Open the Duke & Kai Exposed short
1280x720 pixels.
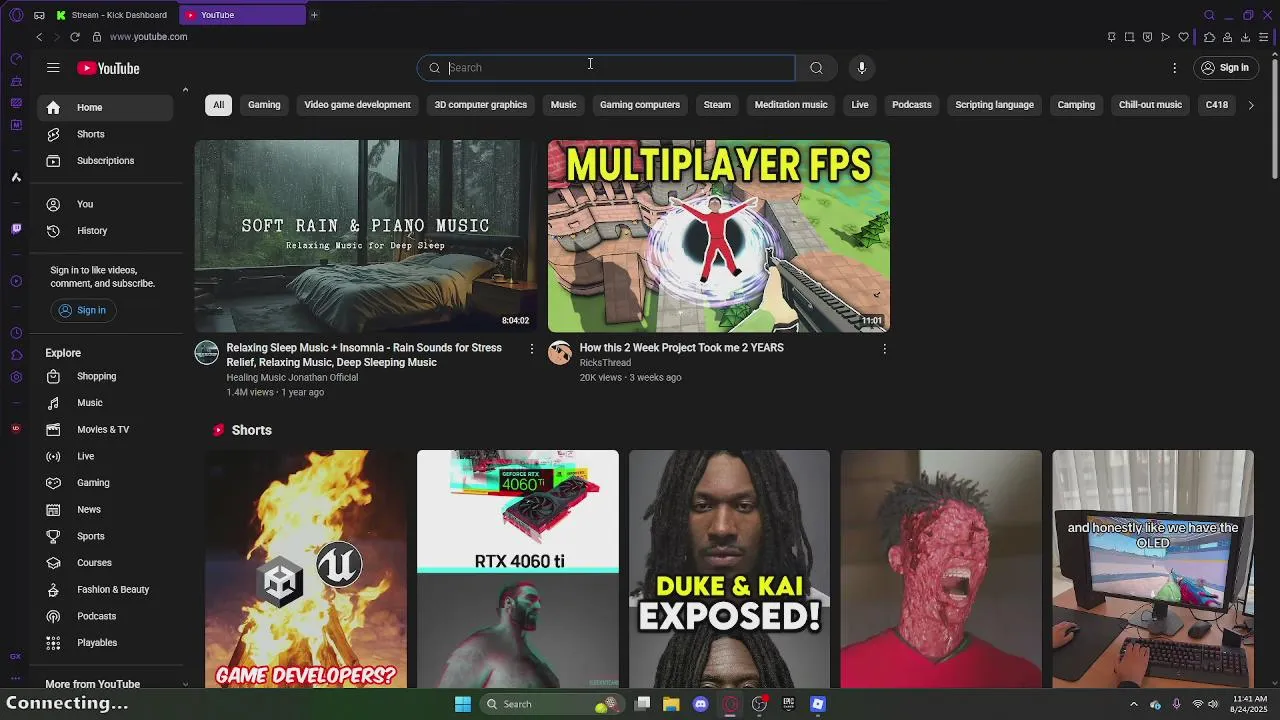pos(730,569)
